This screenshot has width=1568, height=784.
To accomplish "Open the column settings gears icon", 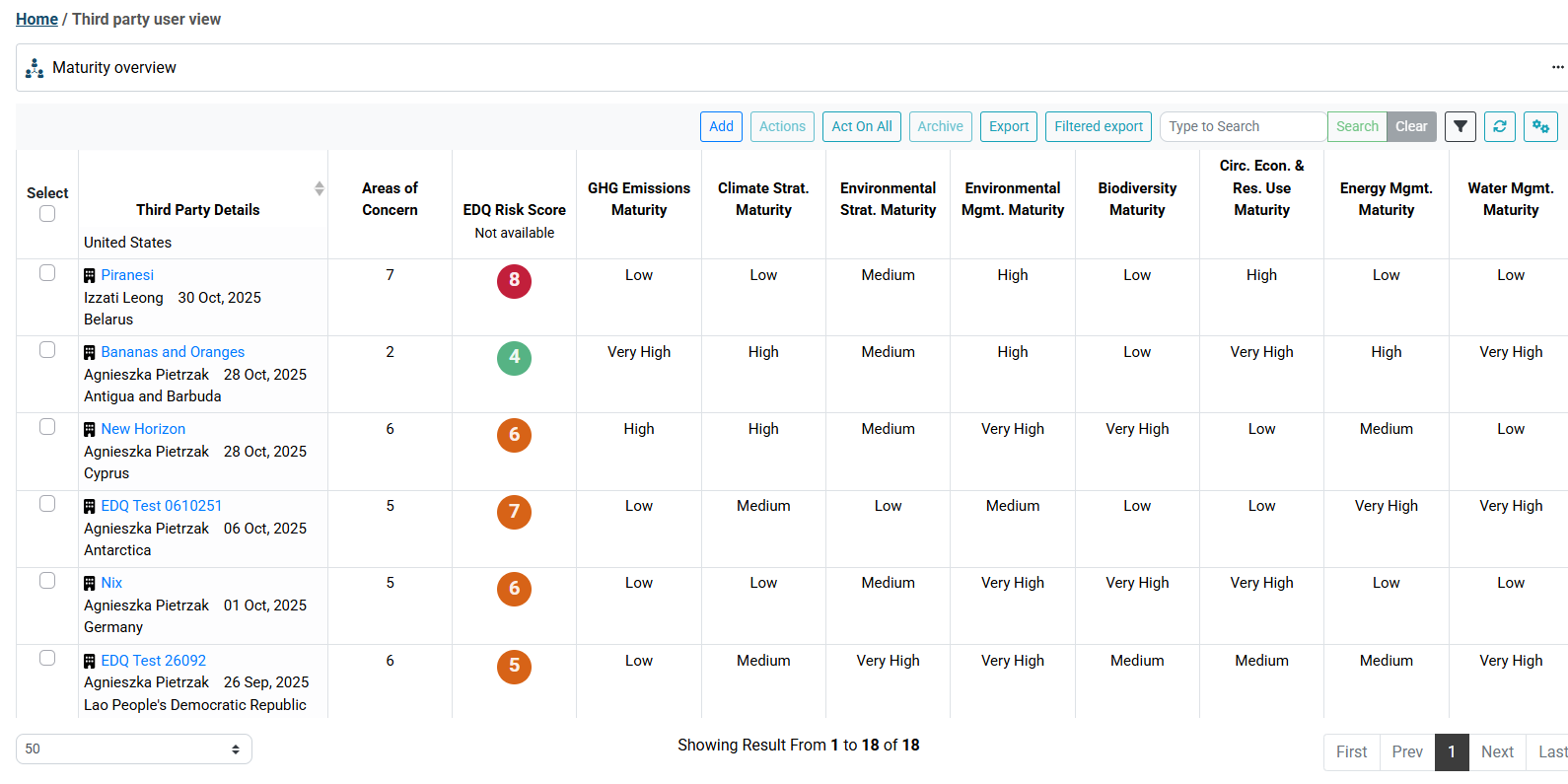I will (x=1540, y=126).
